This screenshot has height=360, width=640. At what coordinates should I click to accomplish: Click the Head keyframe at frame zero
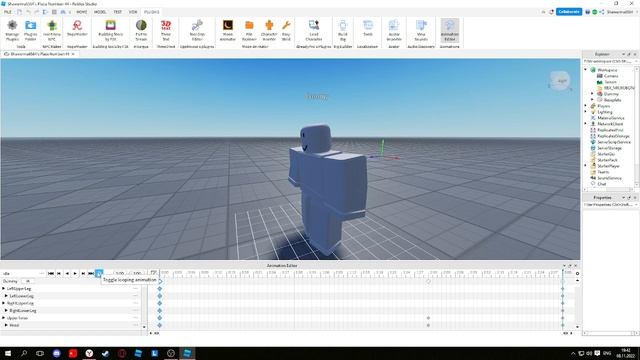(160, 325)
